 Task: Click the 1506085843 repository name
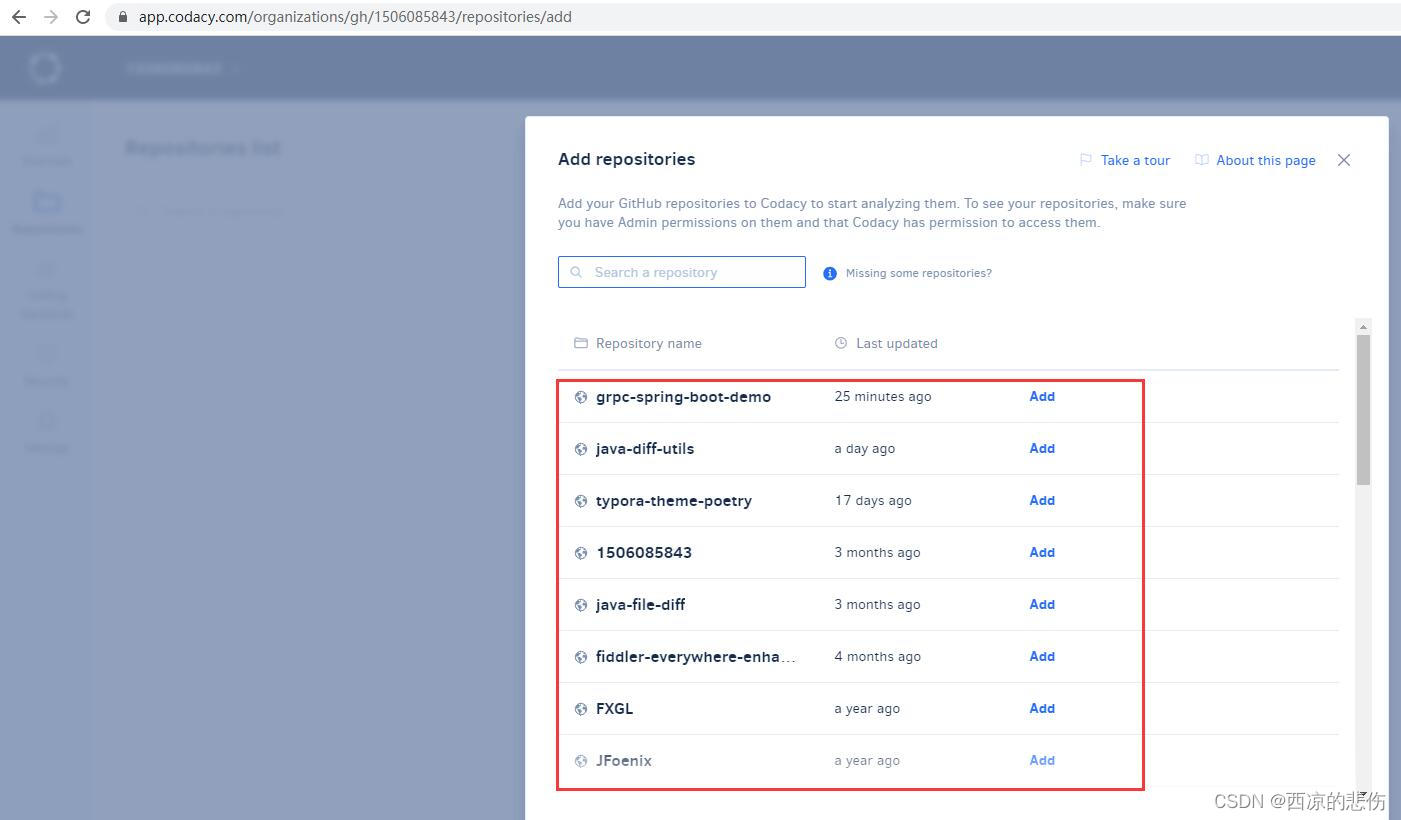pyautogui.click(x=644, y=552)
